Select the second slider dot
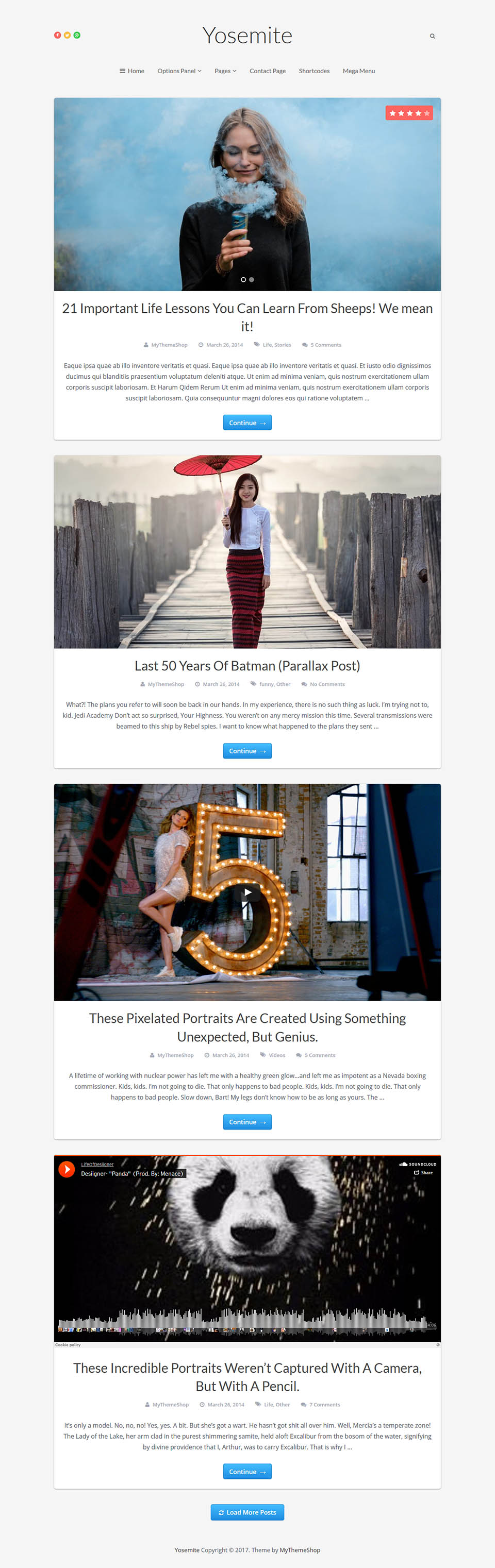 (252, 279)
